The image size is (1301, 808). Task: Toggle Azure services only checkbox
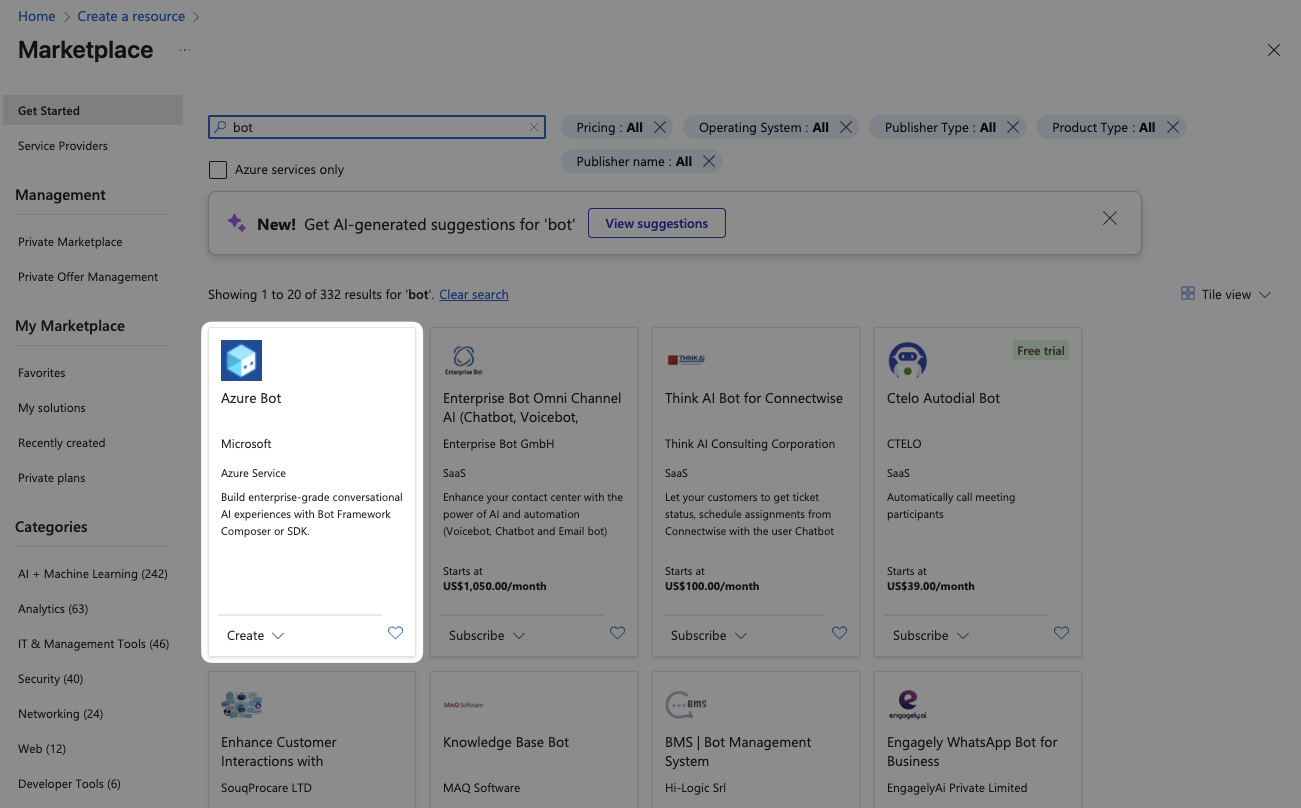click(217, 169)
